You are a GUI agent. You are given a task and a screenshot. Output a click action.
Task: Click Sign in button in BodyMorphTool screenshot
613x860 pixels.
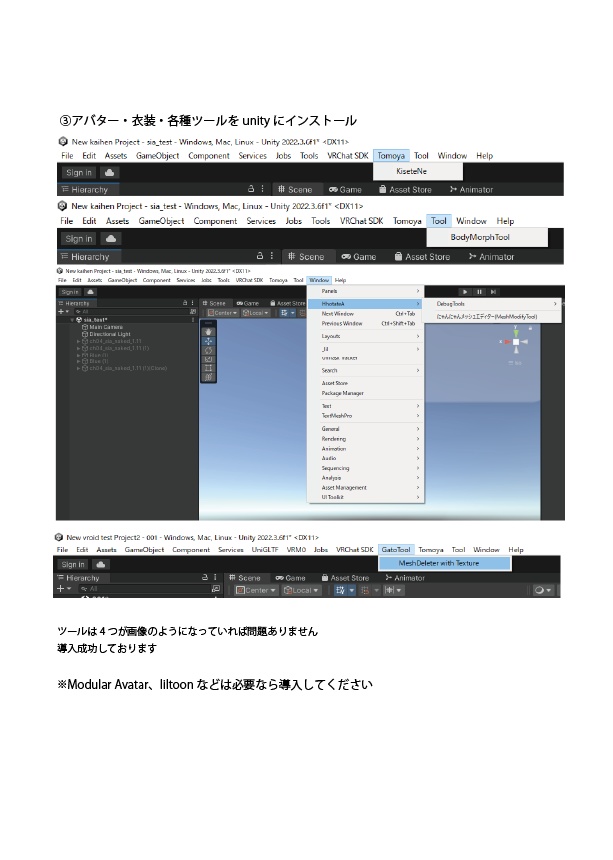[x=78, y=239]
